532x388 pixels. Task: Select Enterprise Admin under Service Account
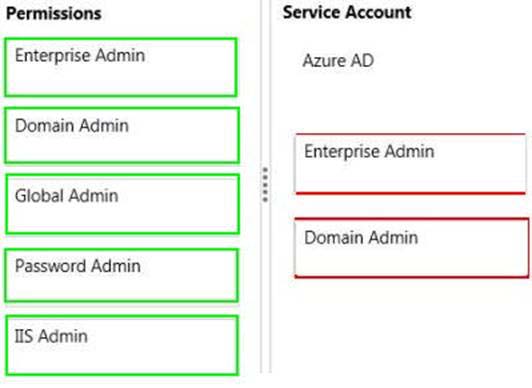(411, 164)
